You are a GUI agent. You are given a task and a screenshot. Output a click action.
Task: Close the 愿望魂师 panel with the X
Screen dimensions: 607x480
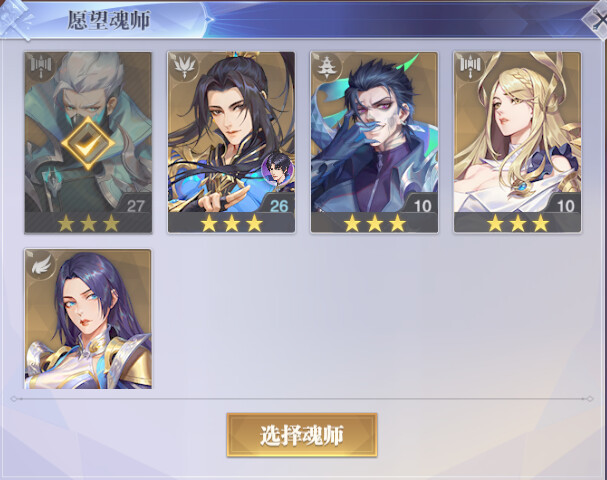597,19
